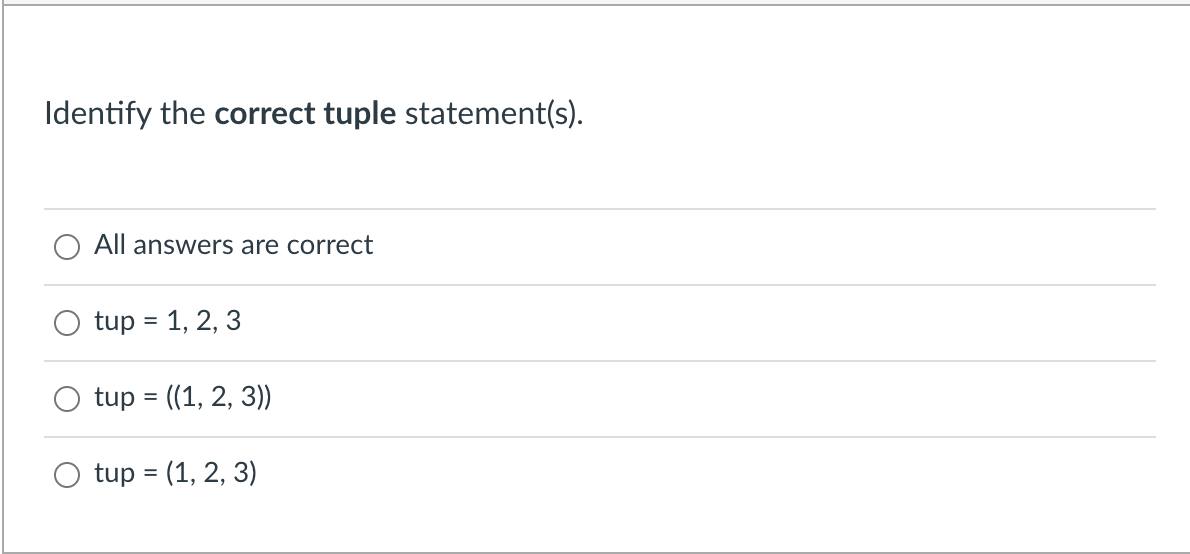Click the bold words "correct tuple" in question

click(x=305, y=114)
